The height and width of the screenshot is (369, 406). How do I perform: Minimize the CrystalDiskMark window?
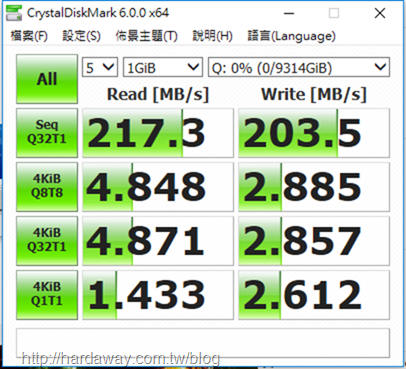(x=289, y=13)
